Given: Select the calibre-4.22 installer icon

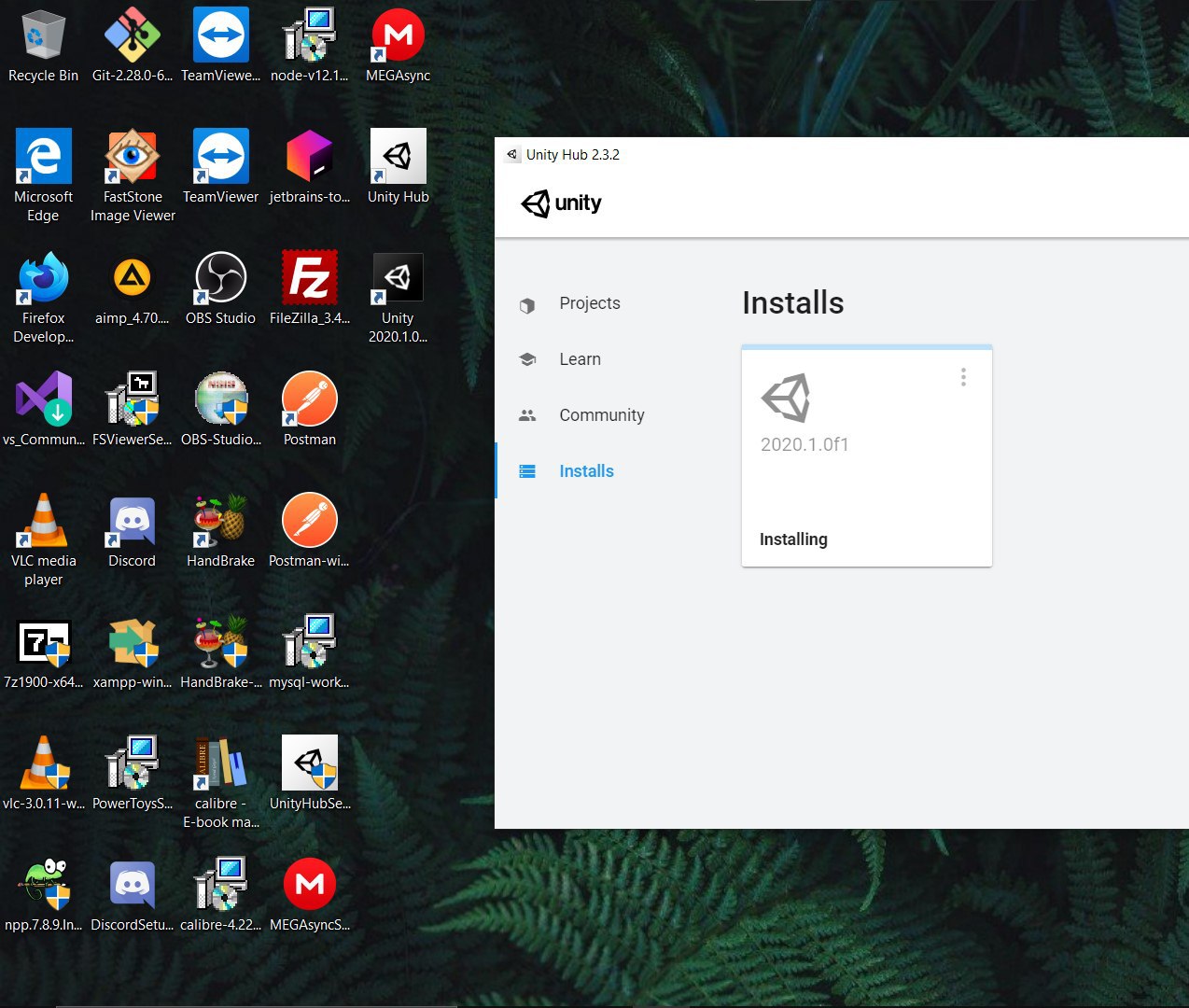Looking at the screenshot, I should click(221, 894).
